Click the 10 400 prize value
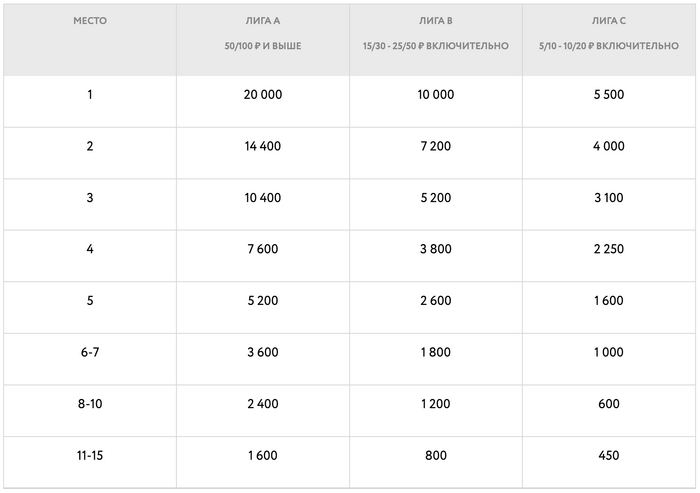 point(262,198)
